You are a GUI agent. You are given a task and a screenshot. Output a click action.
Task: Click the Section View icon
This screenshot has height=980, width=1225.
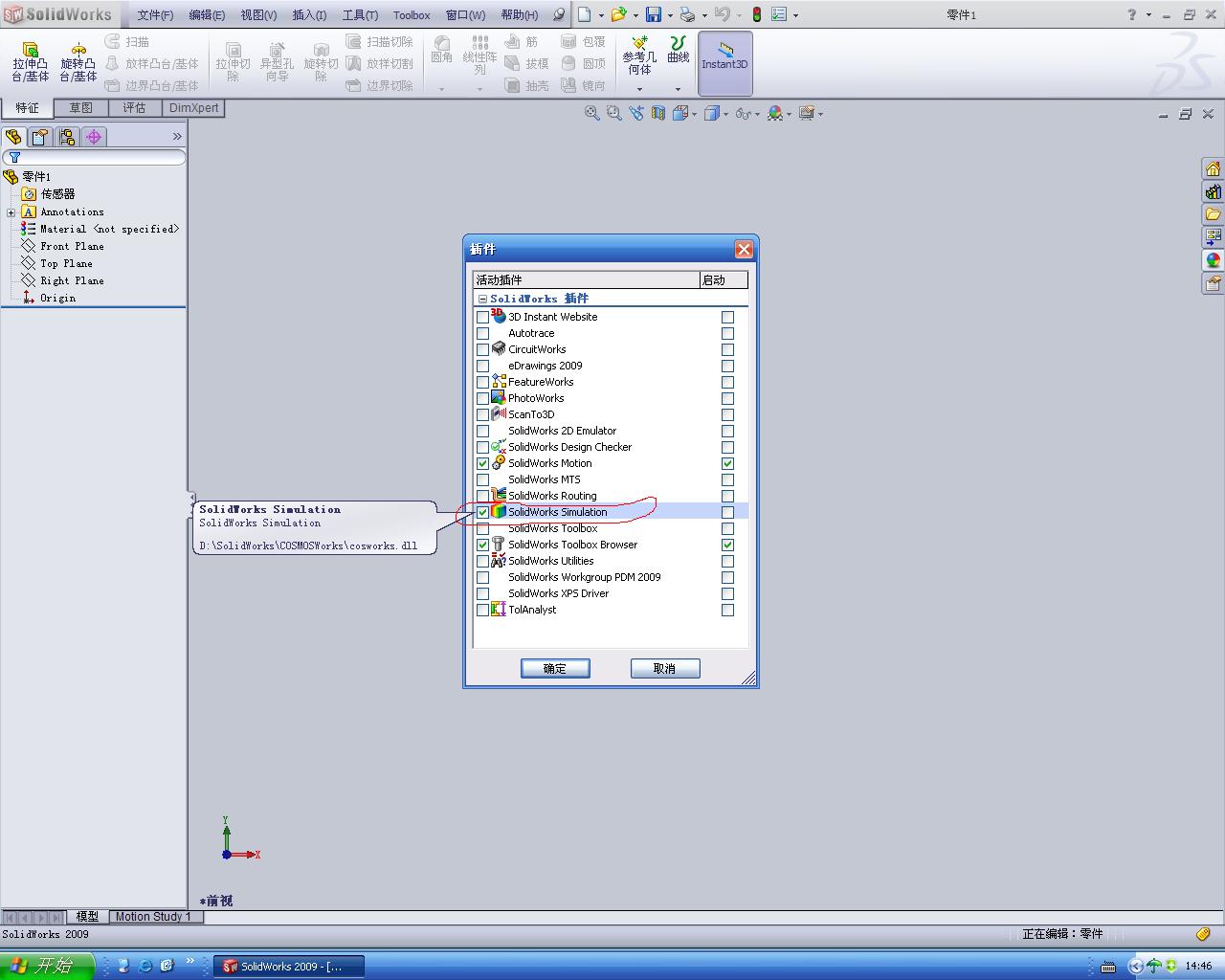[x=658, y=113]
